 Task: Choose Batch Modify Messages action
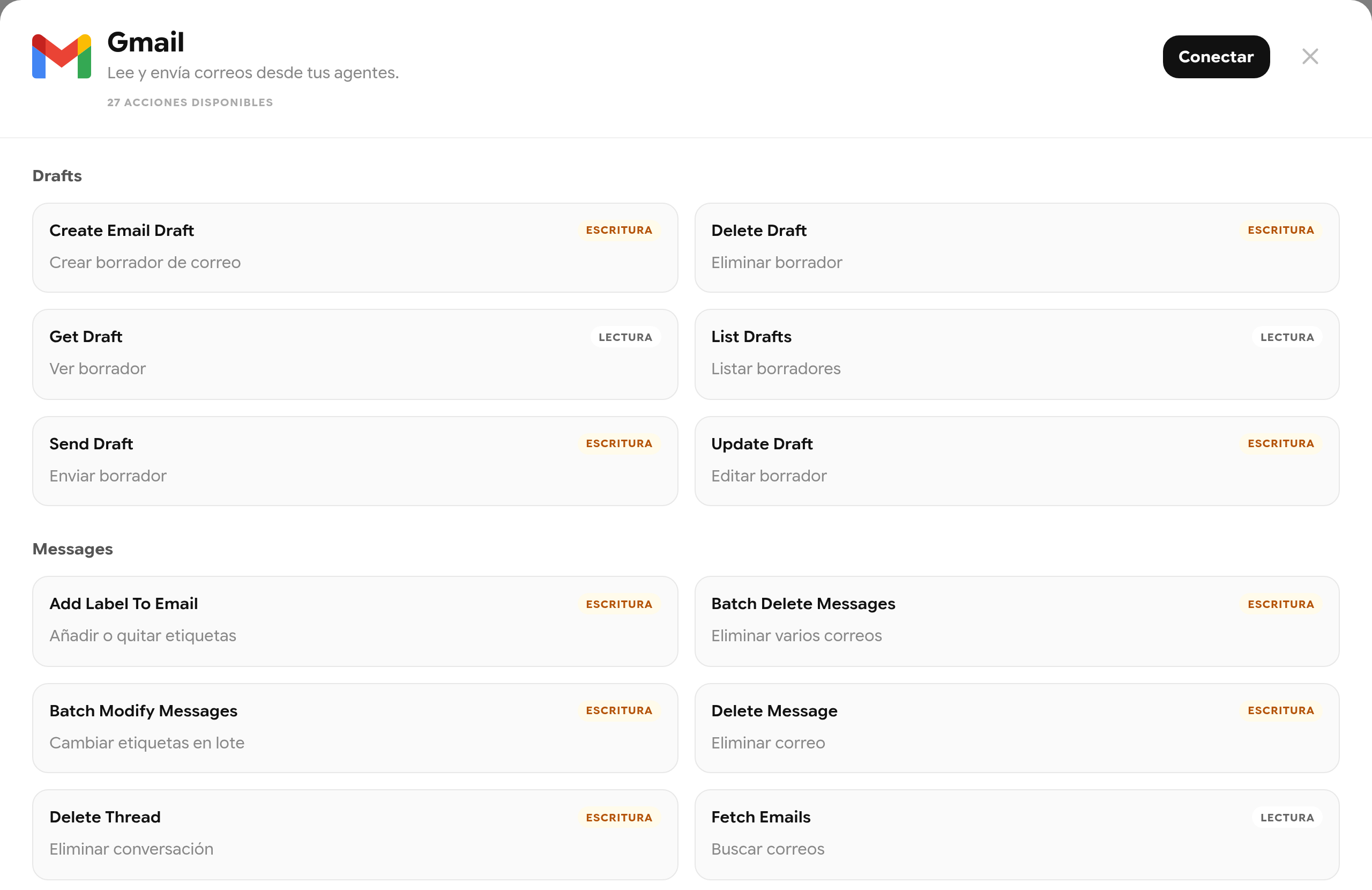355,728
